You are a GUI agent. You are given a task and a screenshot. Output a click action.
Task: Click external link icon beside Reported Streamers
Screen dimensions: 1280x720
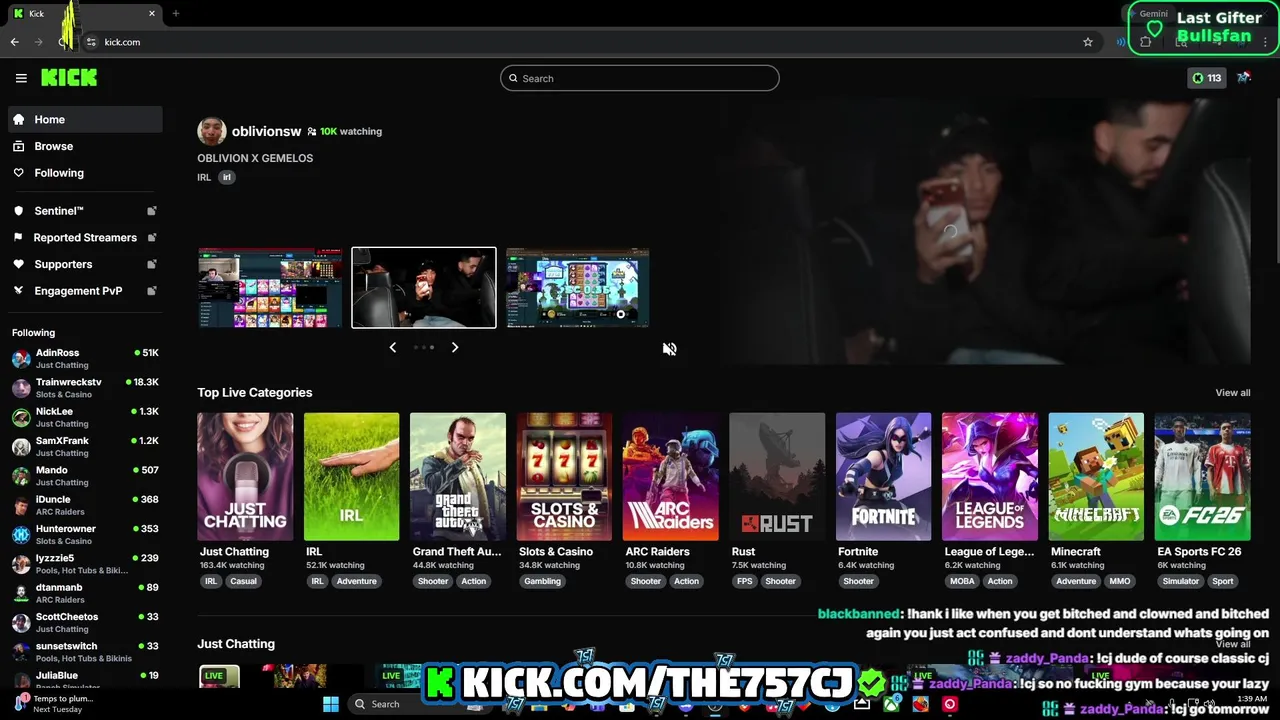point(152,237)
